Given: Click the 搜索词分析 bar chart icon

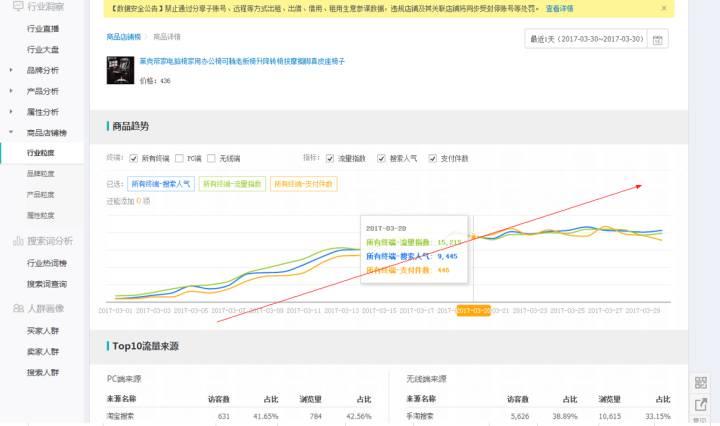Looking at the screenshot, I should point(18,241).
